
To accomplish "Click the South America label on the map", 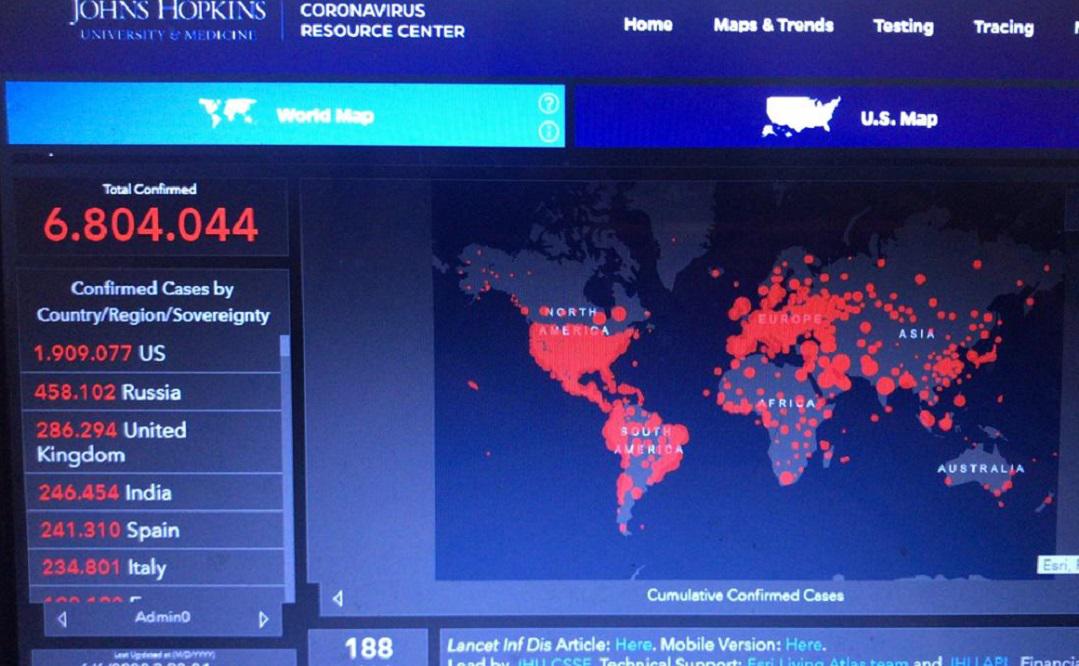I will click(x=649, y=440).
